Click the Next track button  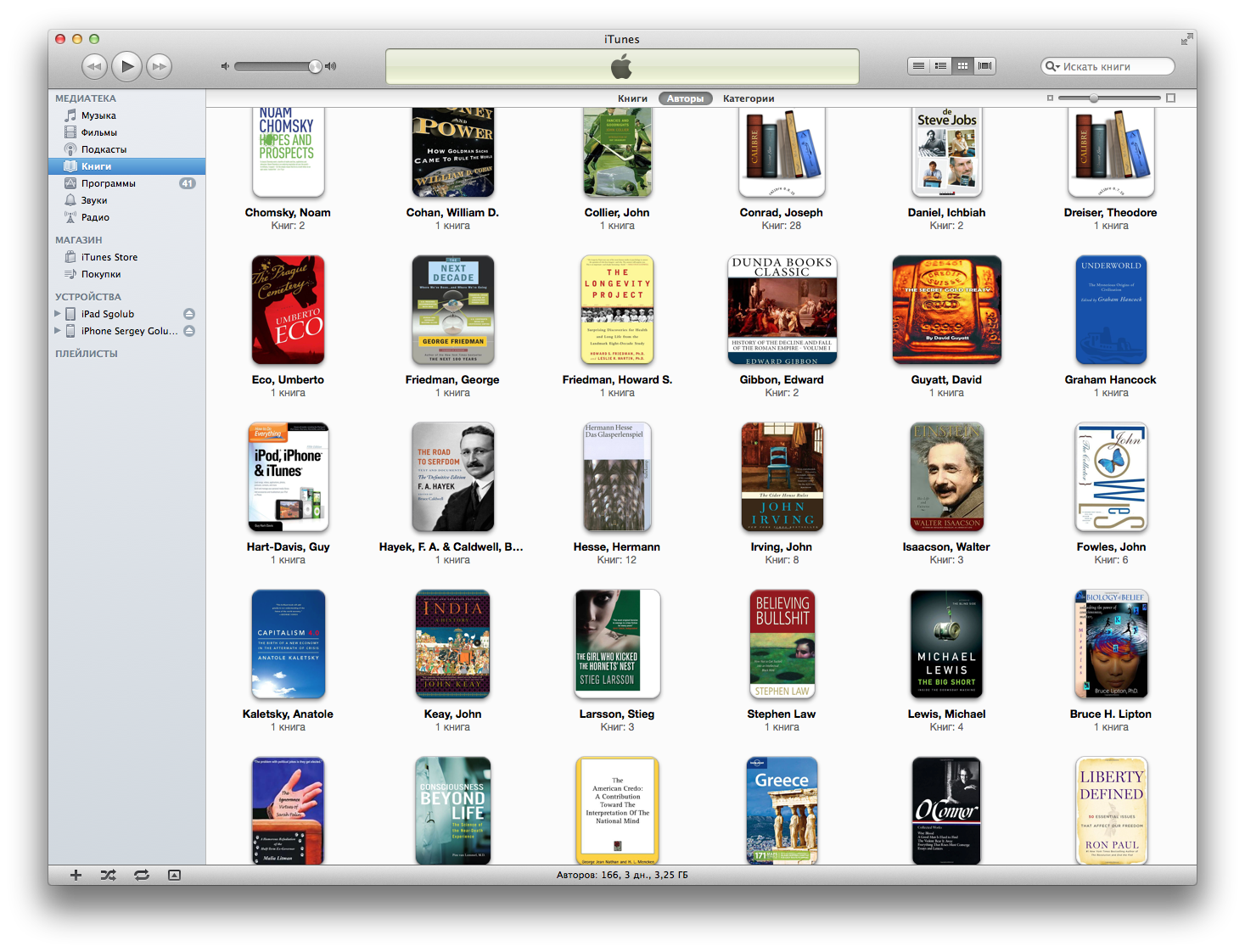tap(159, 65)
